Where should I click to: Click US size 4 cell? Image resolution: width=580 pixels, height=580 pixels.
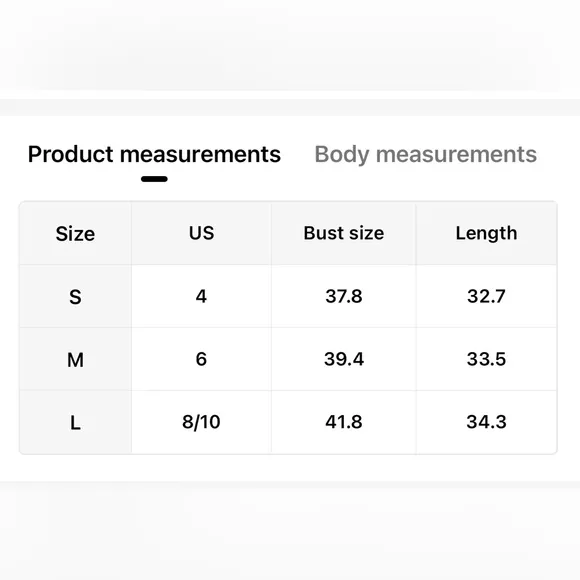click(x=201, y=296)
